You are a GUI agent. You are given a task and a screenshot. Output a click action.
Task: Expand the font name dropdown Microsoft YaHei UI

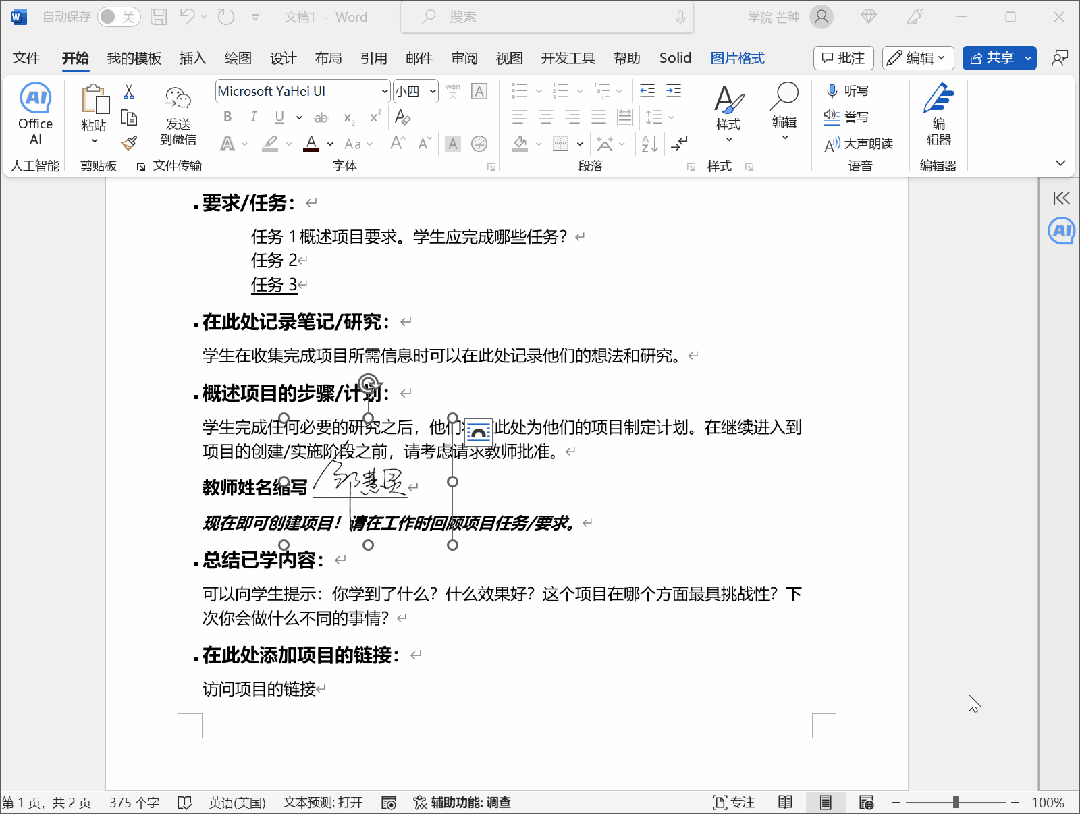click(384, 92)
